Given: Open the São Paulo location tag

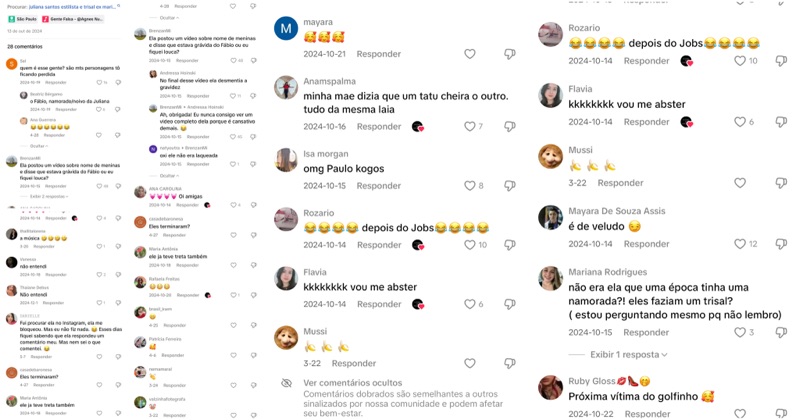Looking at the screenshot, I should point(23,19).
